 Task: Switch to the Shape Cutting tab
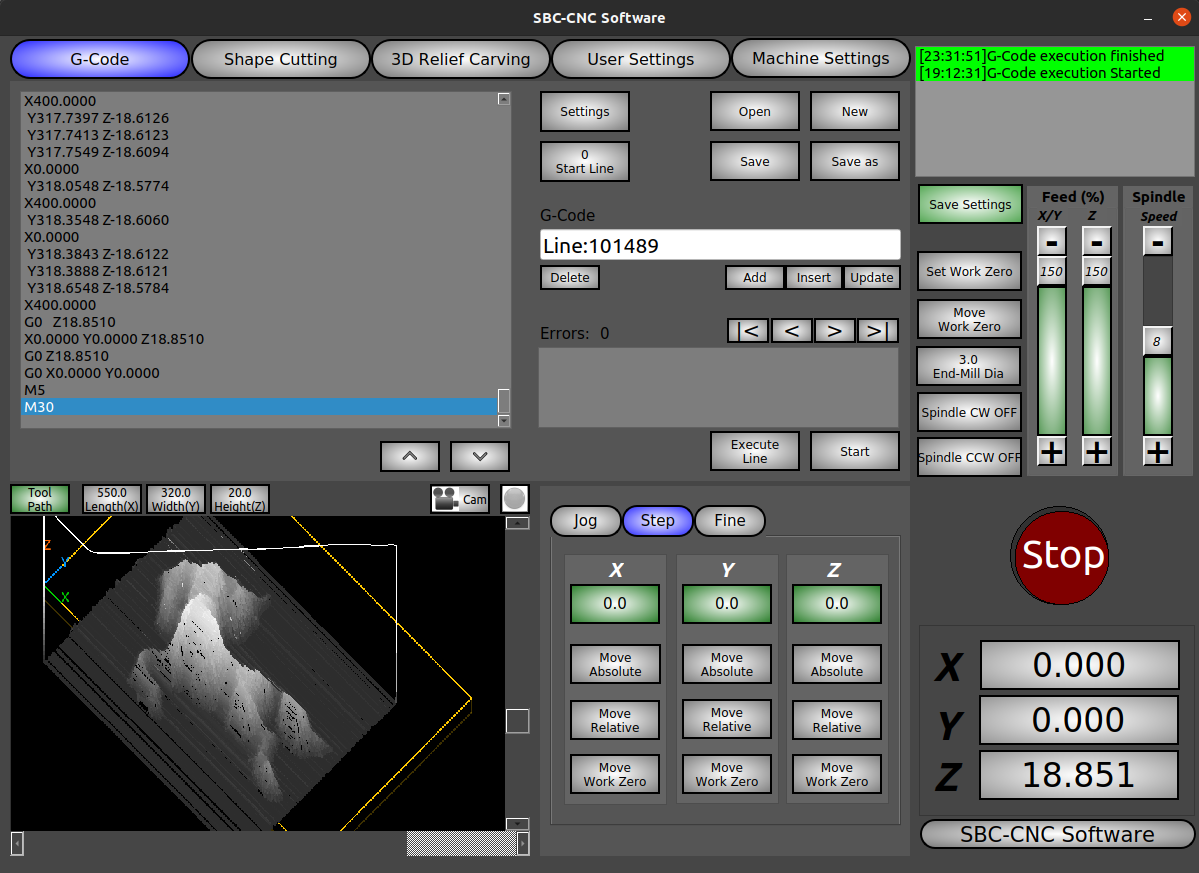(x=280, y=59)
